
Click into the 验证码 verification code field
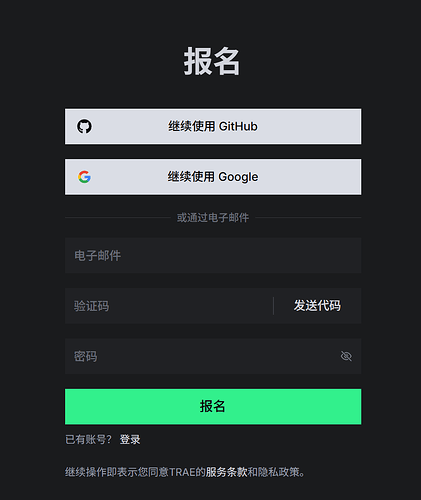point(169,306)
